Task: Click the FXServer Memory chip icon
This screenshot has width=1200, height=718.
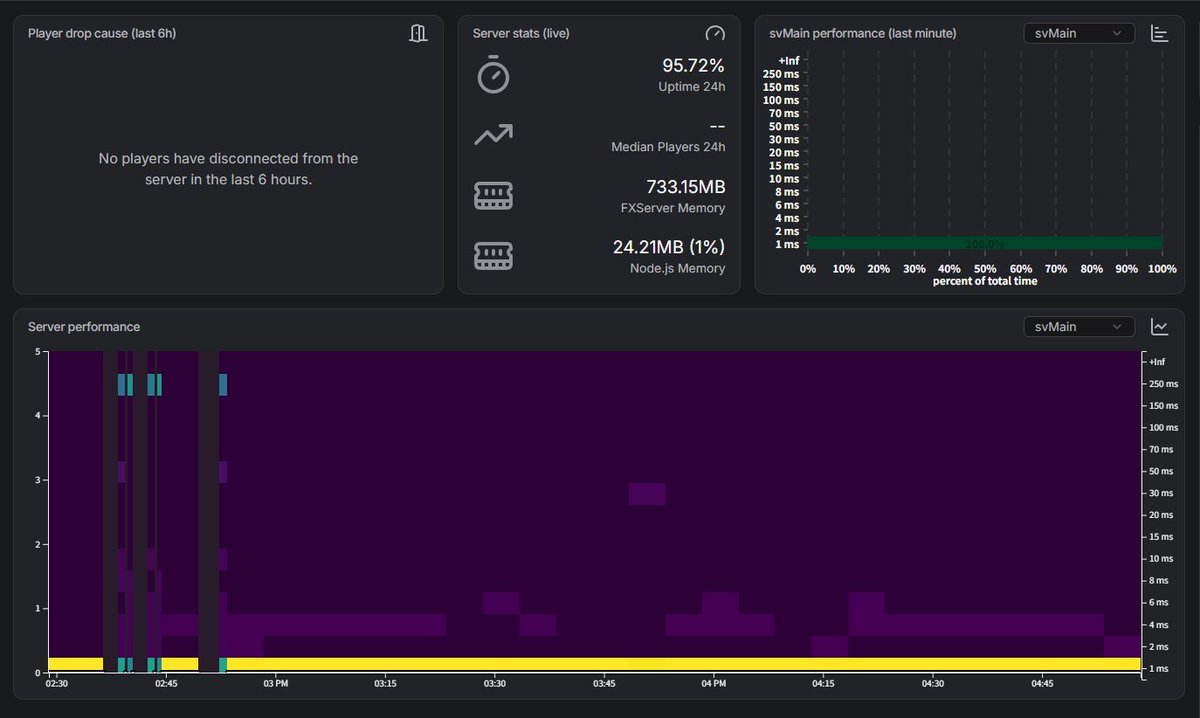Action: 493,196
